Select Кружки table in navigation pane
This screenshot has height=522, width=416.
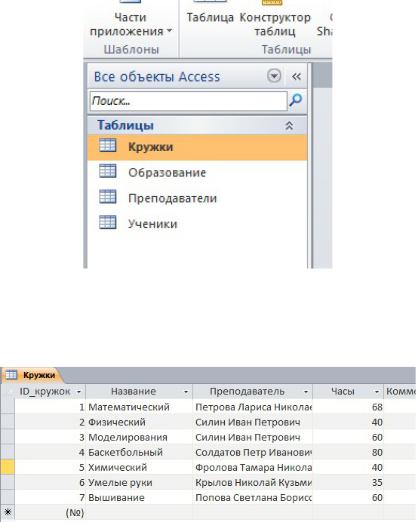pos(197,147)
